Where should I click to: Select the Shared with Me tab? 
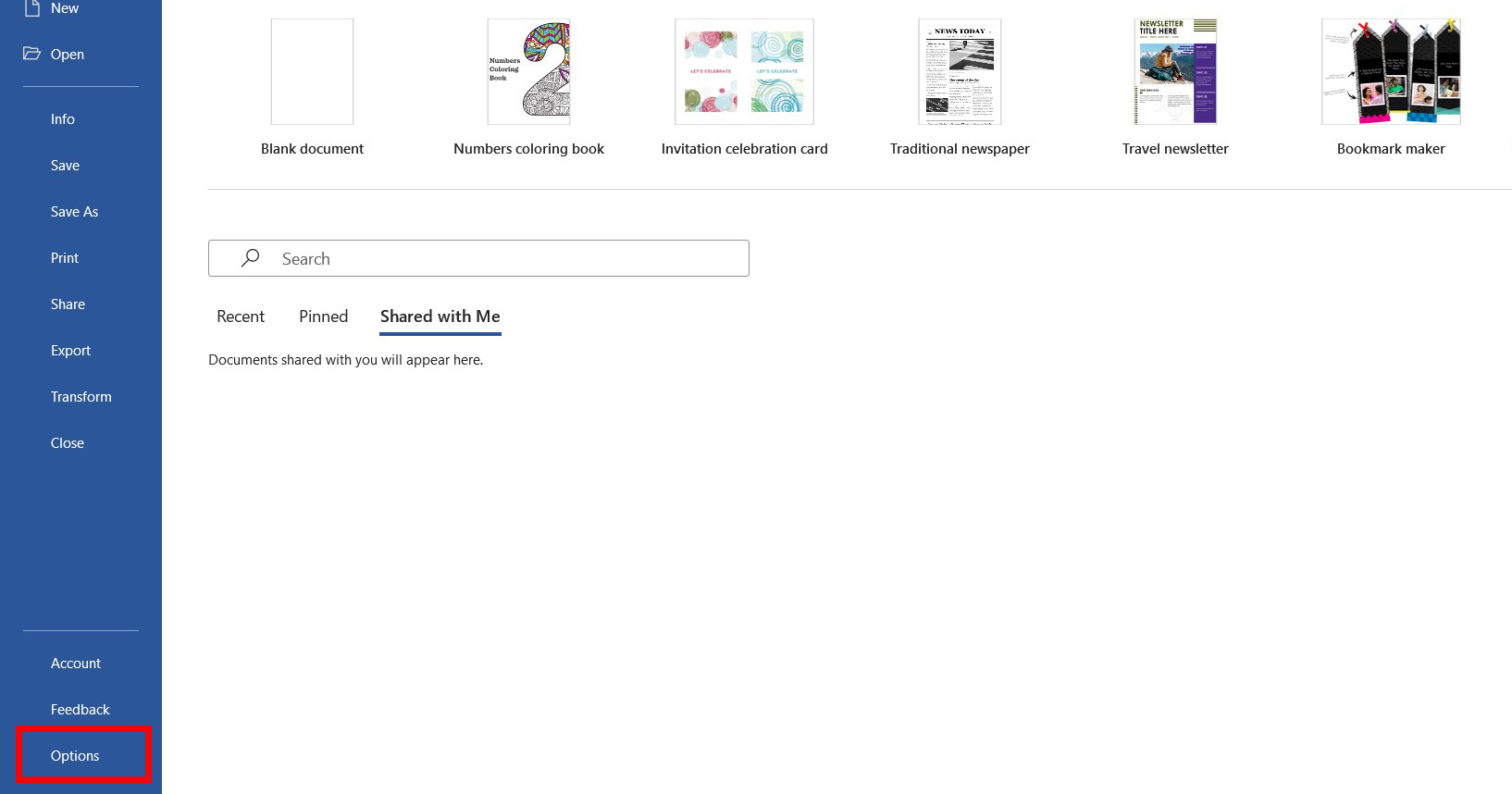440,316
